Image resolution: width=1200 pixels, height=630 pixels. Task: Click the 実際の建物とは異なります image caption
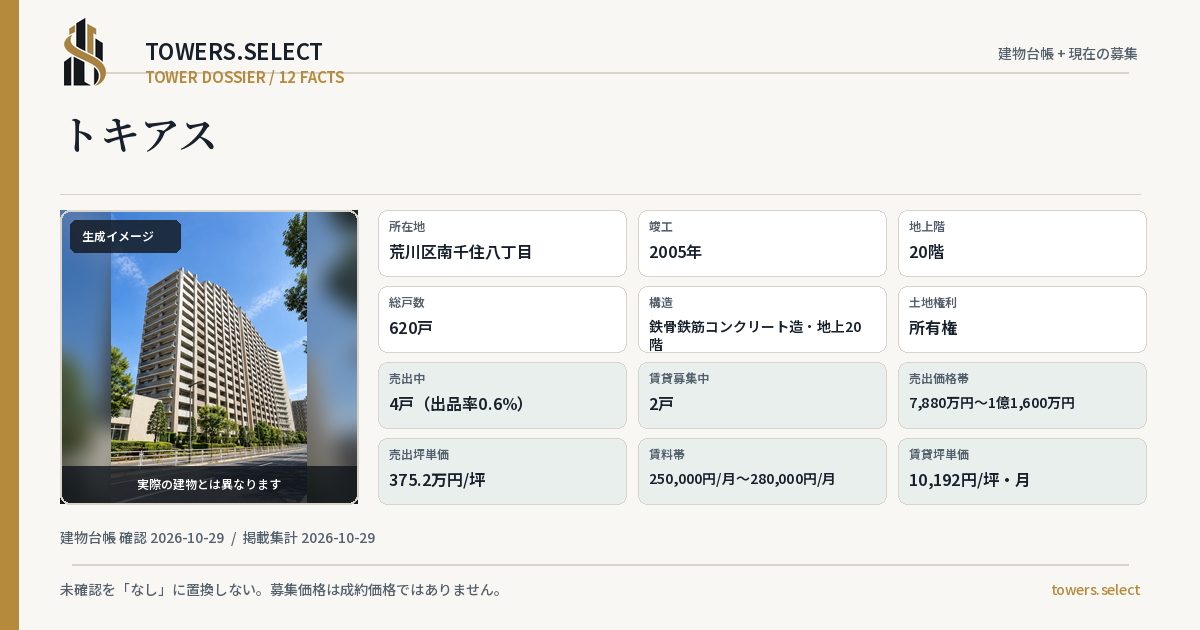[209, 484]
